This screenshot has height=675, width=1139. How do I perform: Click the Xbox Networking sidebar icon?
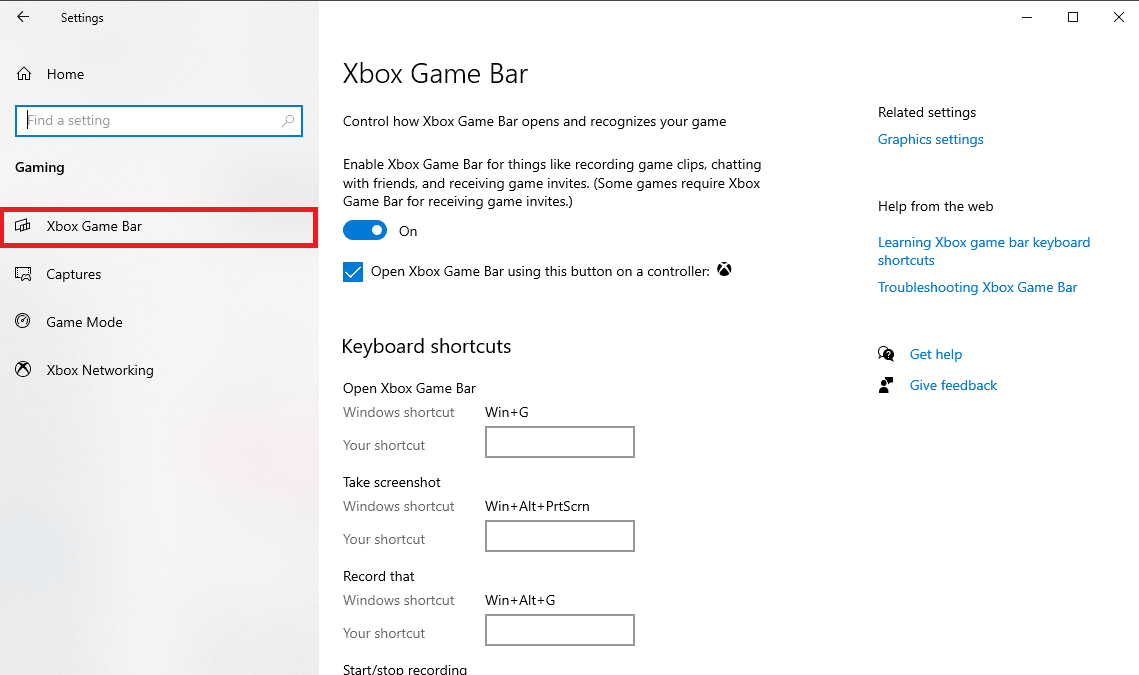pyautogui.click(x=23, y=369)
